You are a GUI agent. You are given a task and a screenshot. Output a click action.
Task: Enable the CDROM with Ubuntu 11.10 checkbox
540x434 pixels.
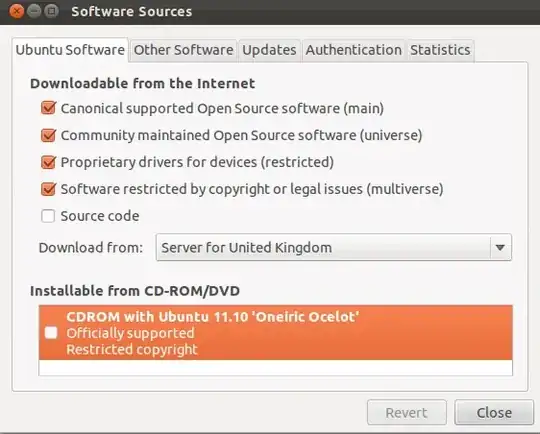(51, 333)
